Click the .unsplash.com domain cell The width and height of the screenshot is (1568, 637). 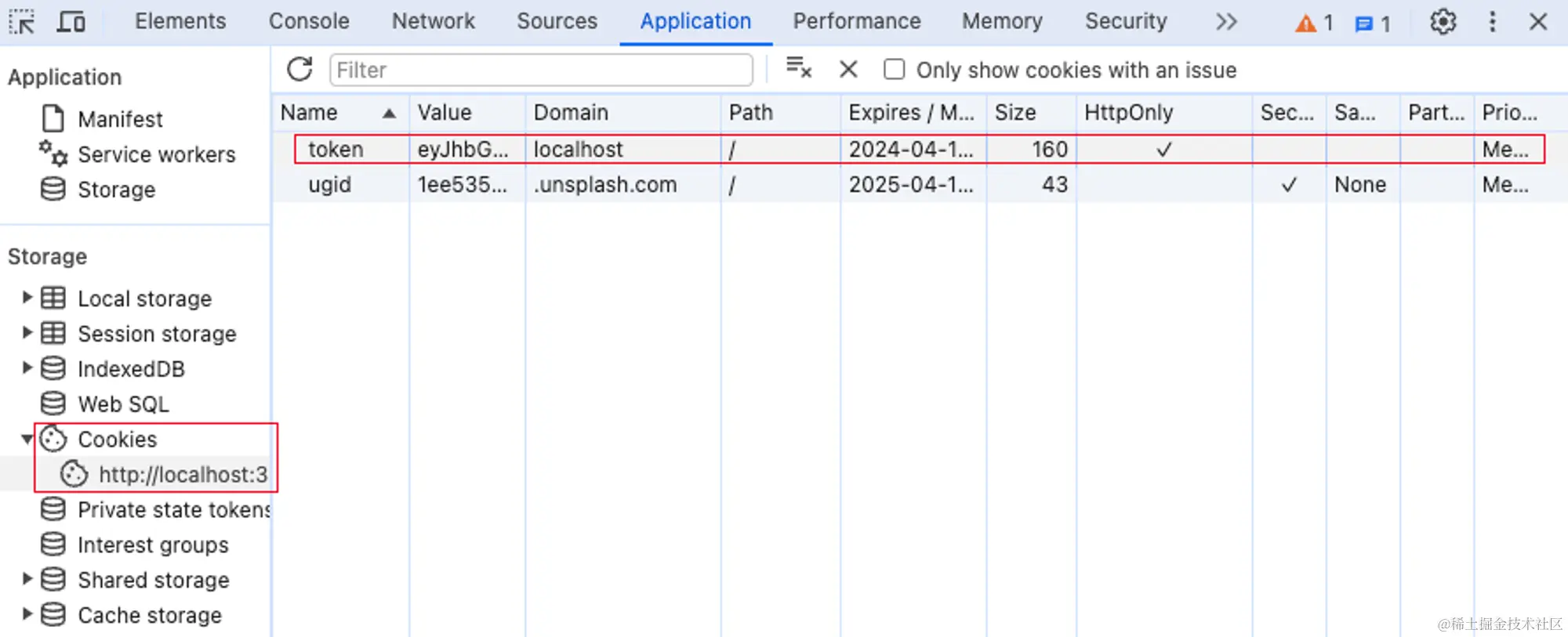[x=605, y=185]
